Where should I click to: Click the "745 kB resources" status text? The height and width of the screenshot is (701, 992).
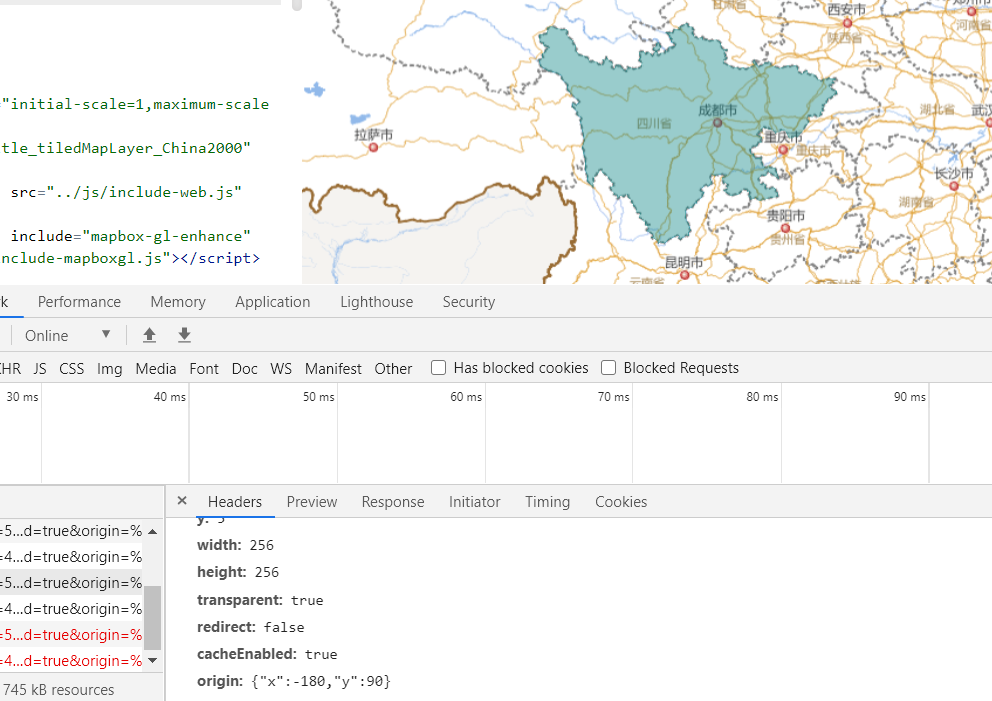pyautogui.click(x=58, y=690)
